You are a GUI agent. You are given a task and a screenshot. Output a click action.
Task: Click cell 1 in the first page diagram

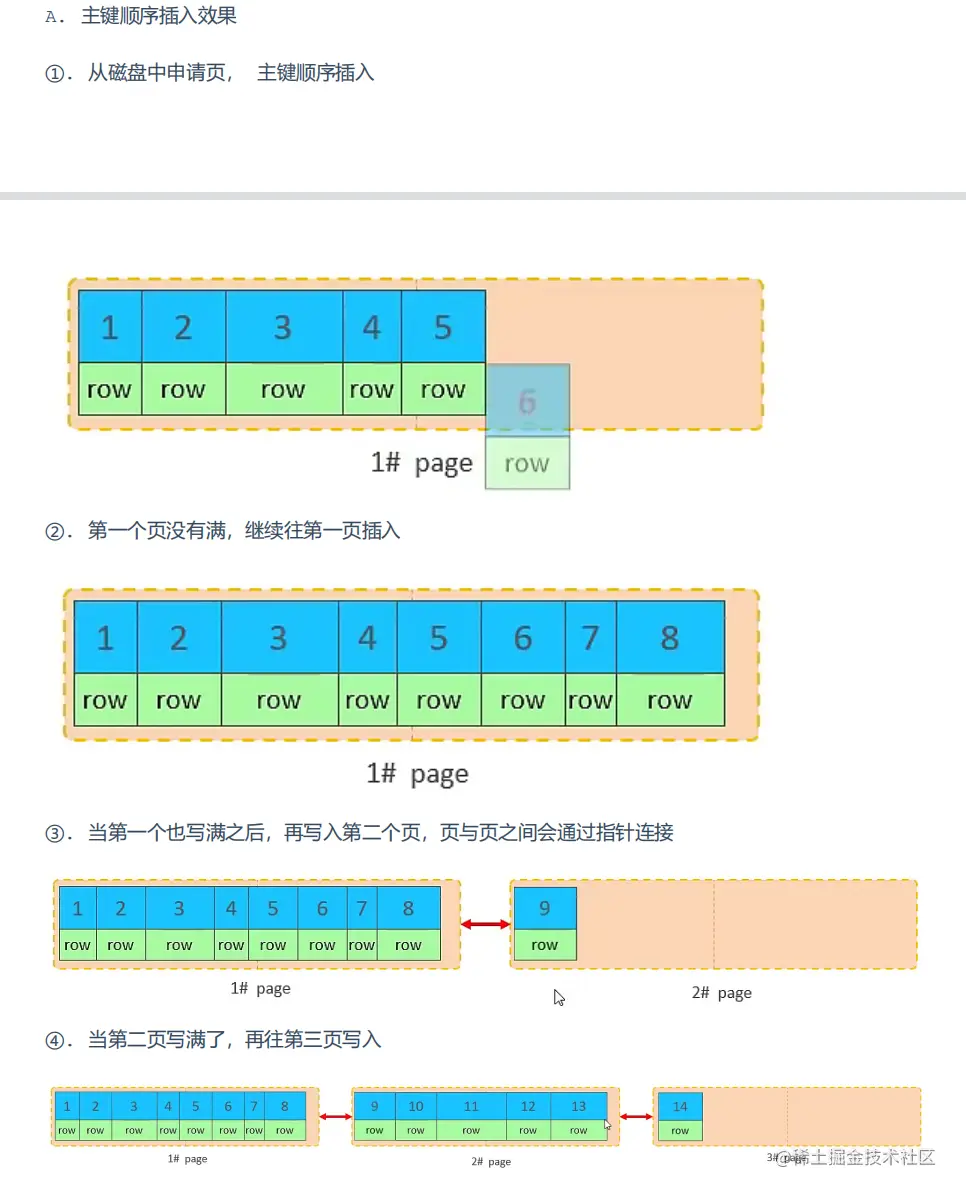[x=108, y=327]
